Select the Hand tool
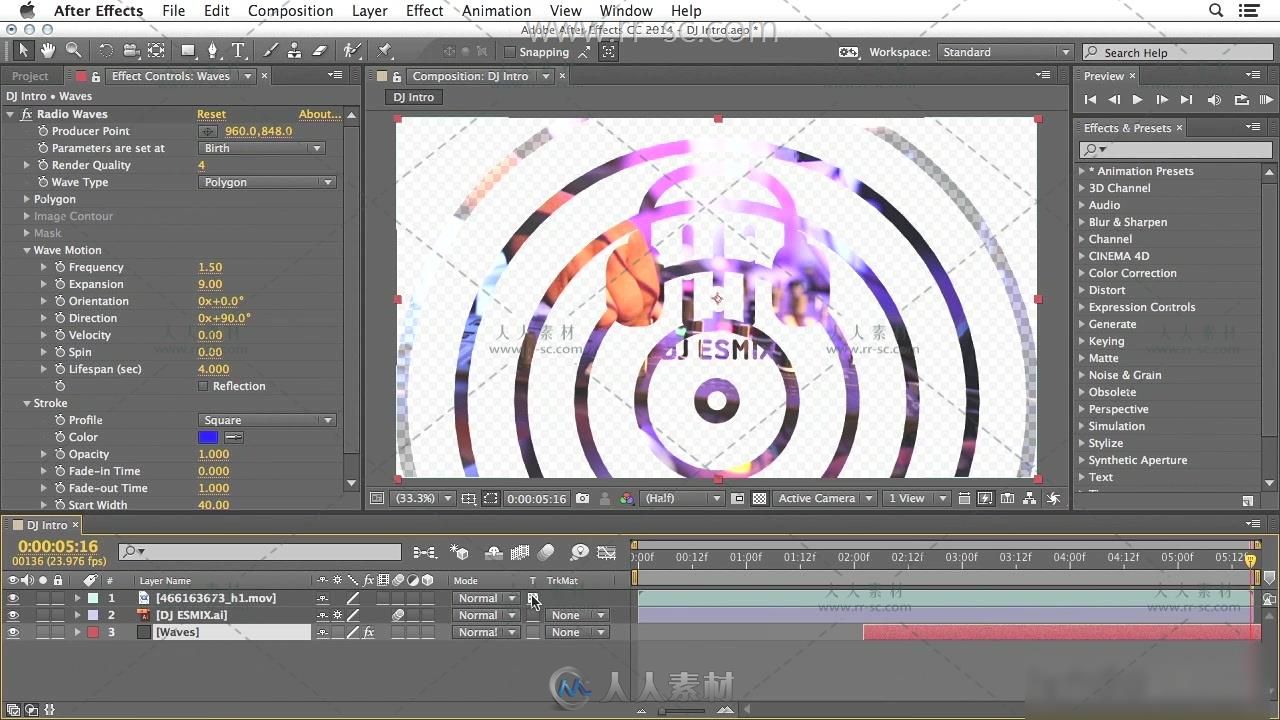The height and width of the screenshot is (720, 1280). pos(48,51)
